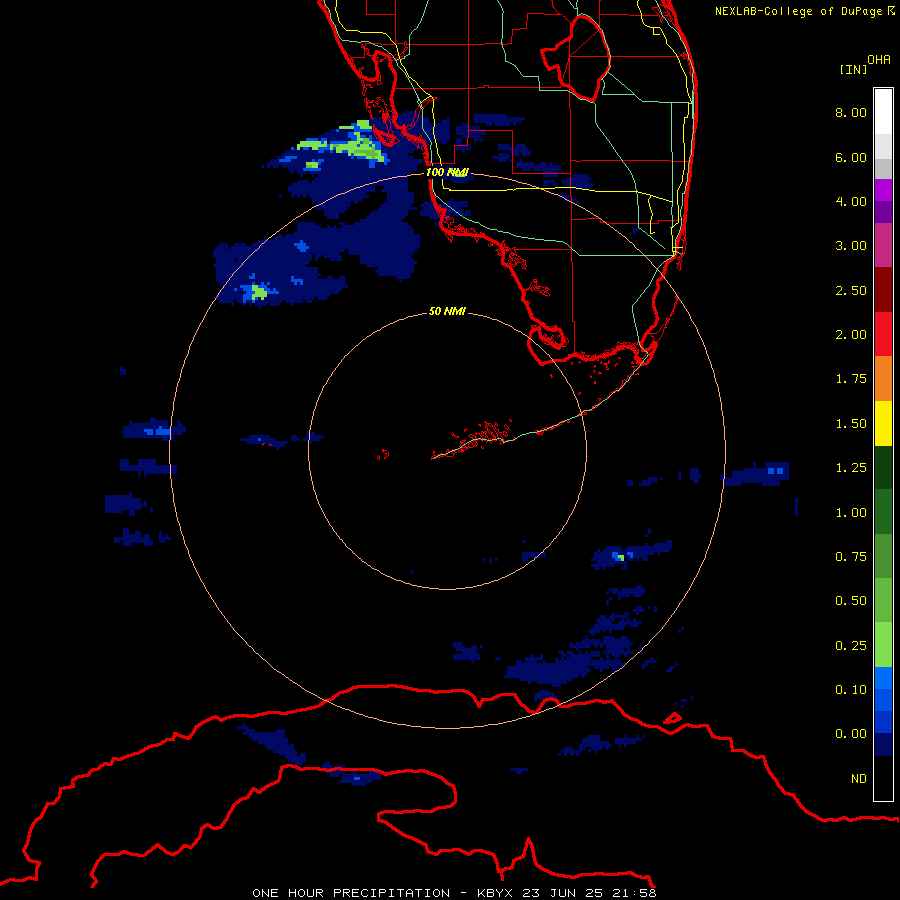Click the 0.25 legend value

(851, 646)
